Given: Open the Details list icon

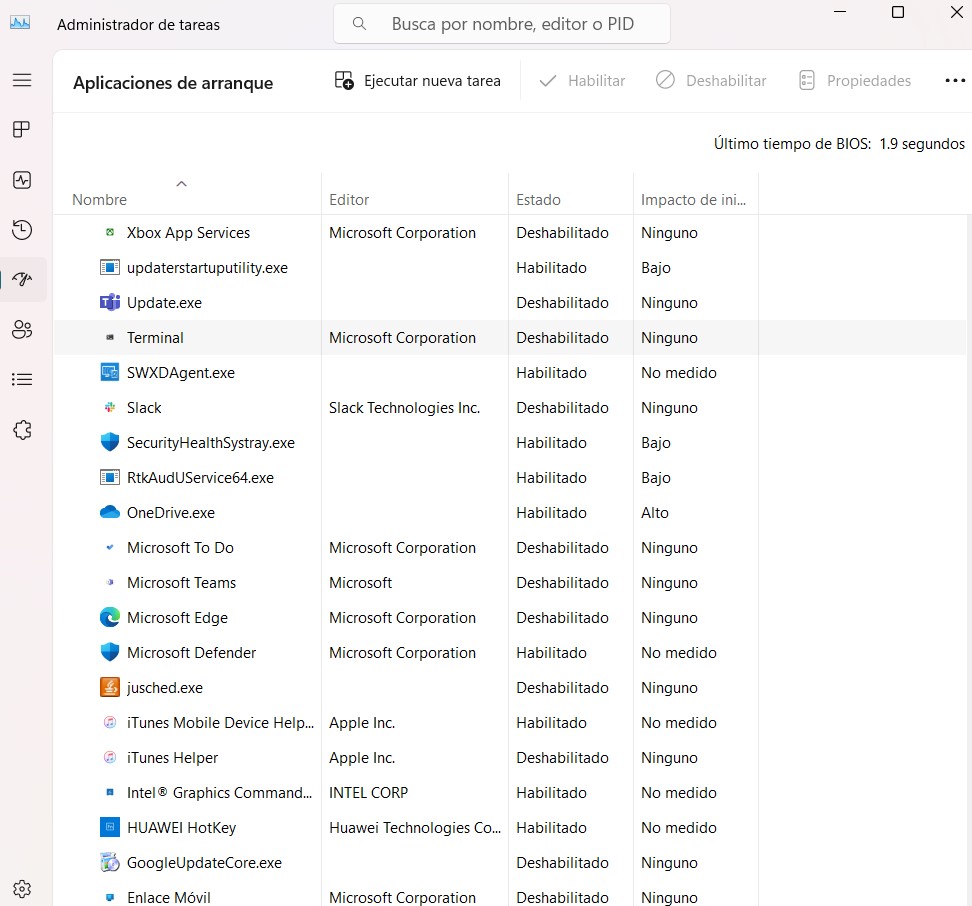Looking at the screenshot, I should click(22, 380).
